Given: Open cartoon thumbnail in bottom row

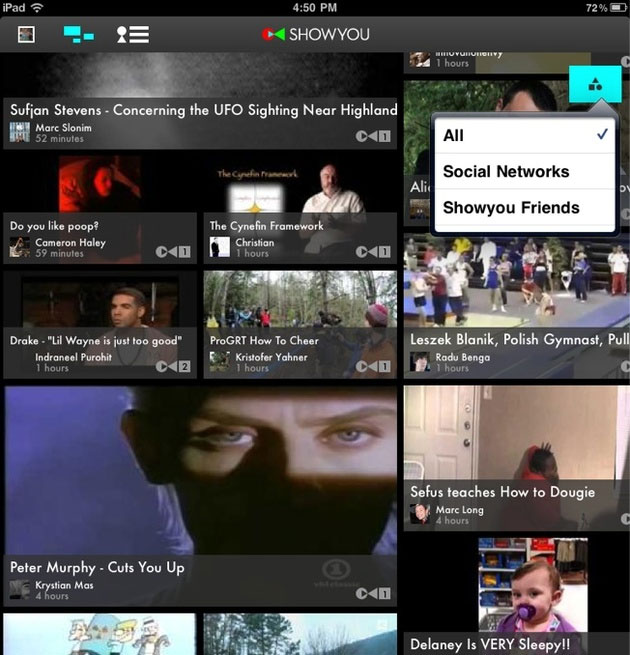Looking at the screenshot, I should pos(100,634).
